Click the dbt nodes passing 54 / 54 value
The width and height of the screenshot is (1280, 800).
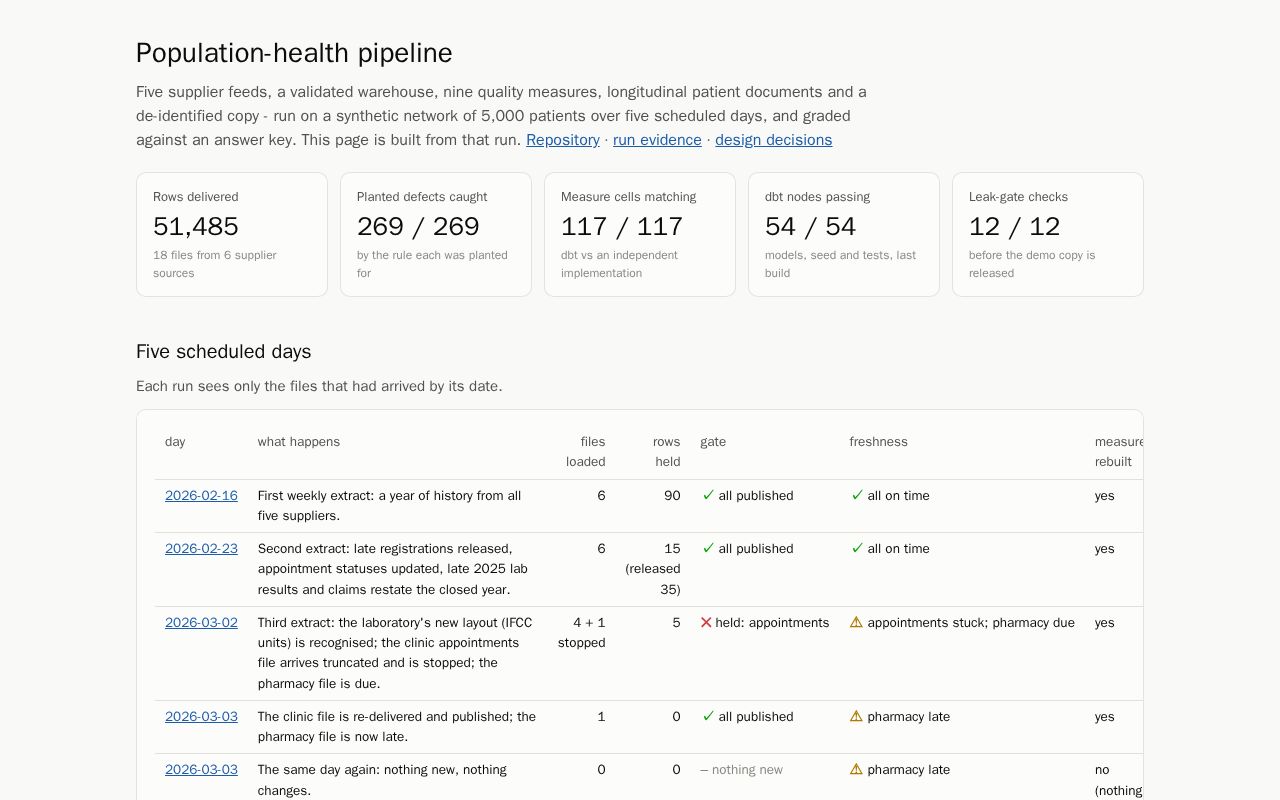(811, 227)
